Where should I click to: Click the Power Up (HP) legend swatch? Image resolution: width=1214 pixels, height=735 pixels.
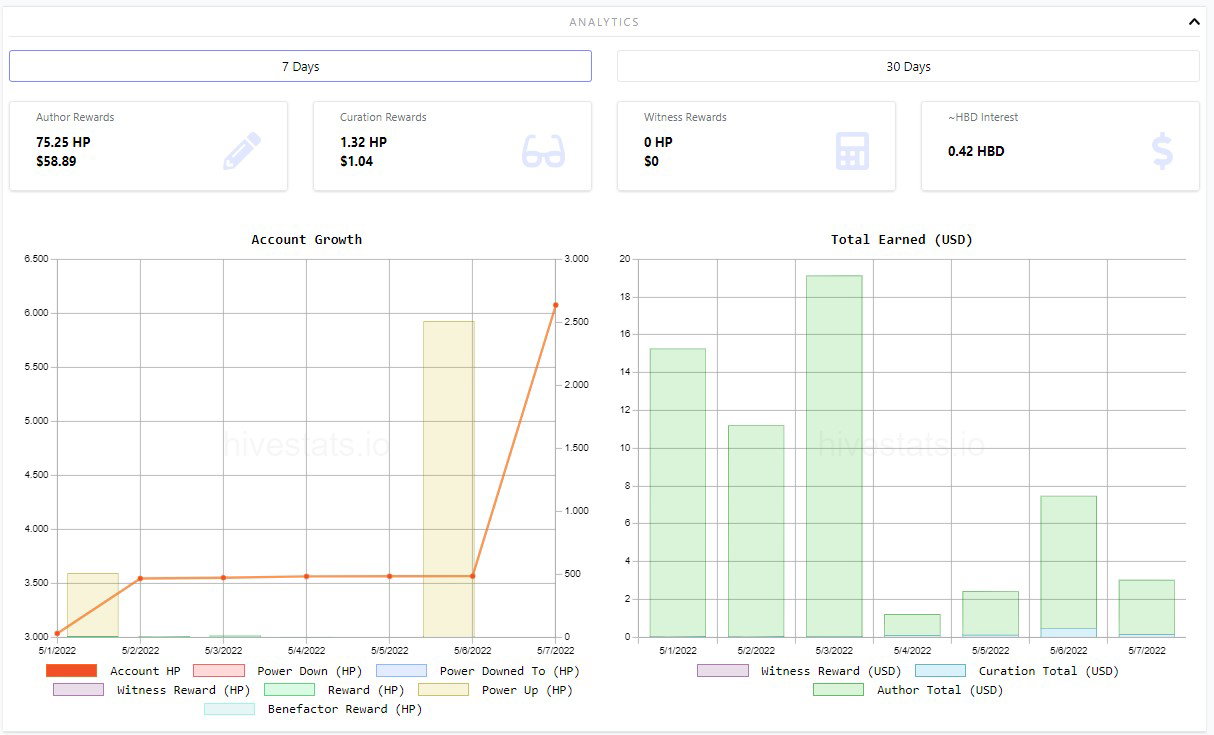443,690
